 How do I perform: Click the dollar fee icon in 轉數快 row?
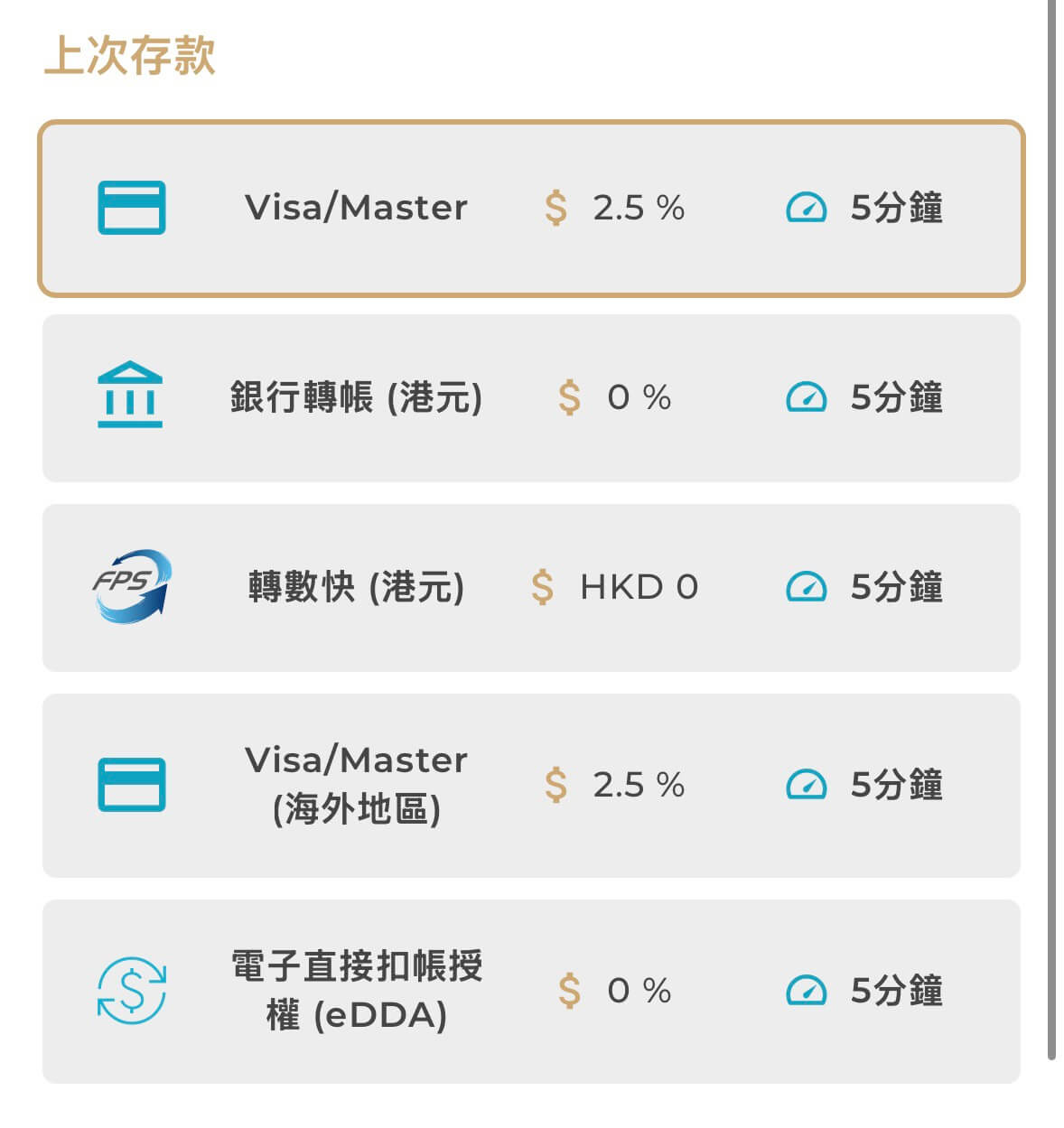542,587
